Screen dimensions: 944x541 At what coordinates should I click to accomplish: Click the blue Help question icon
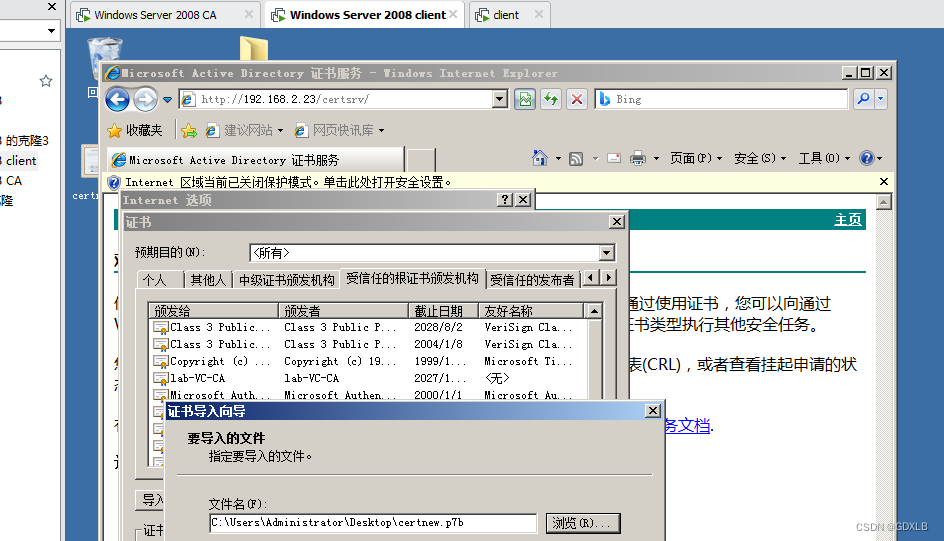(x=866, y=158)
